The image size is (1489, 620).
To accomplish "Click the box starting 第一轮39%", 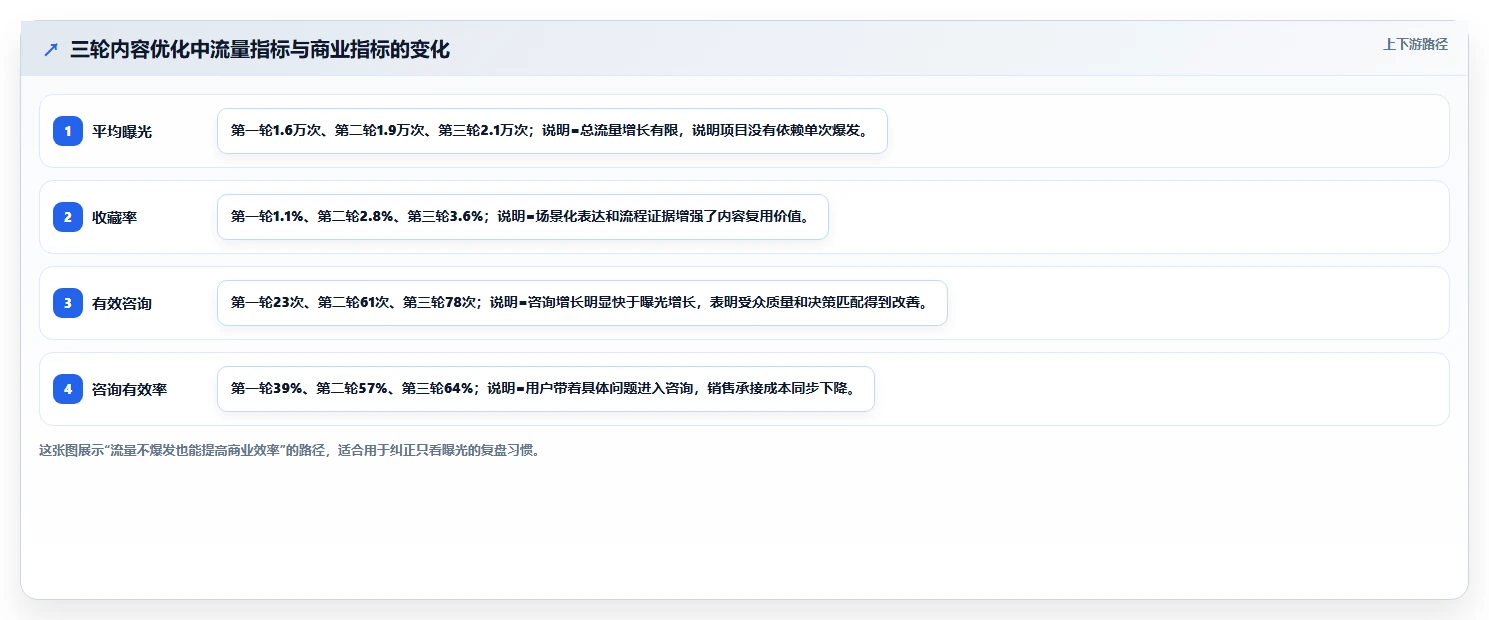I will click(546, 389).
